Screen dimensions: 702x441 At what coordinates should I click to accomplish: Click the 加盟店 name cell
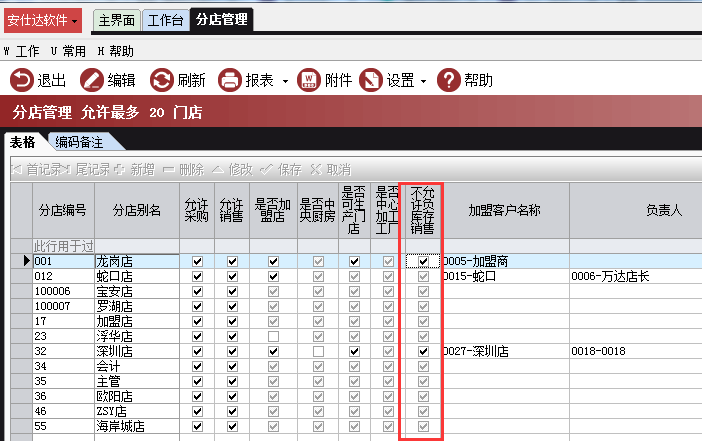(137, 321)
